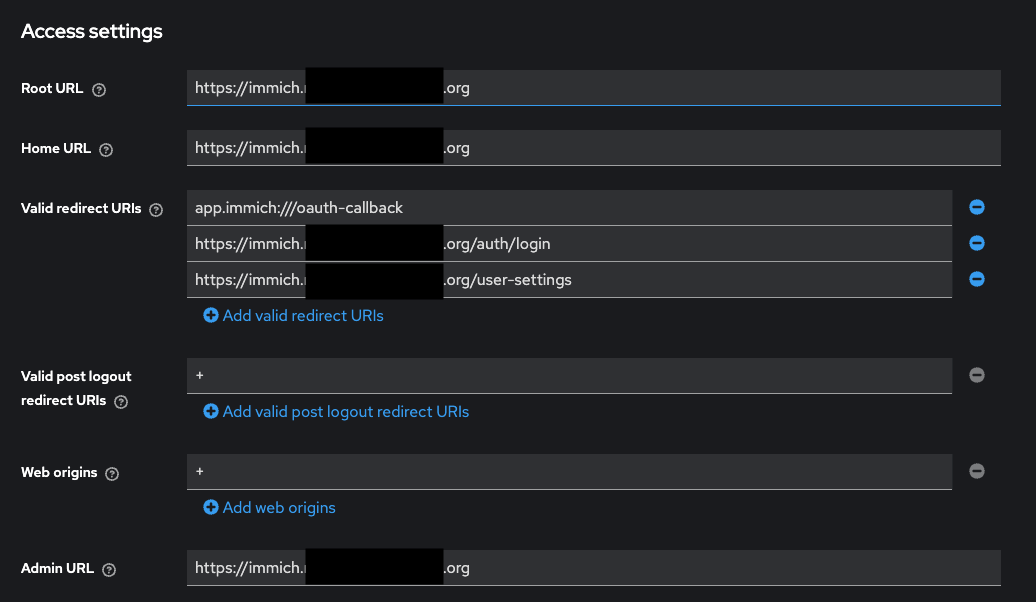
Task: Add a new valid redirect URI
Action: (295, 315)
